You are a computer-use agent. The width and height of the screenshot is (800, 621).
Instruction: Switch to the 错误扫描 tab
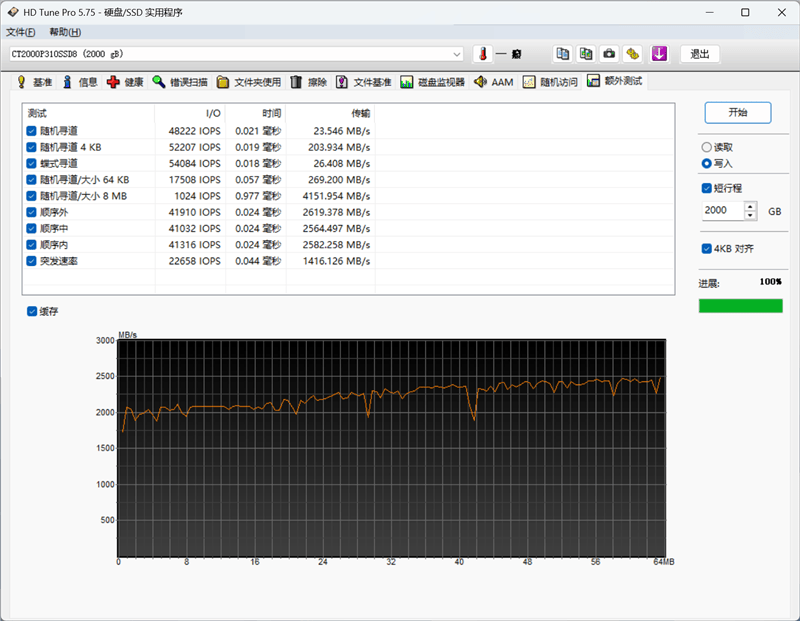pos(180,82)
